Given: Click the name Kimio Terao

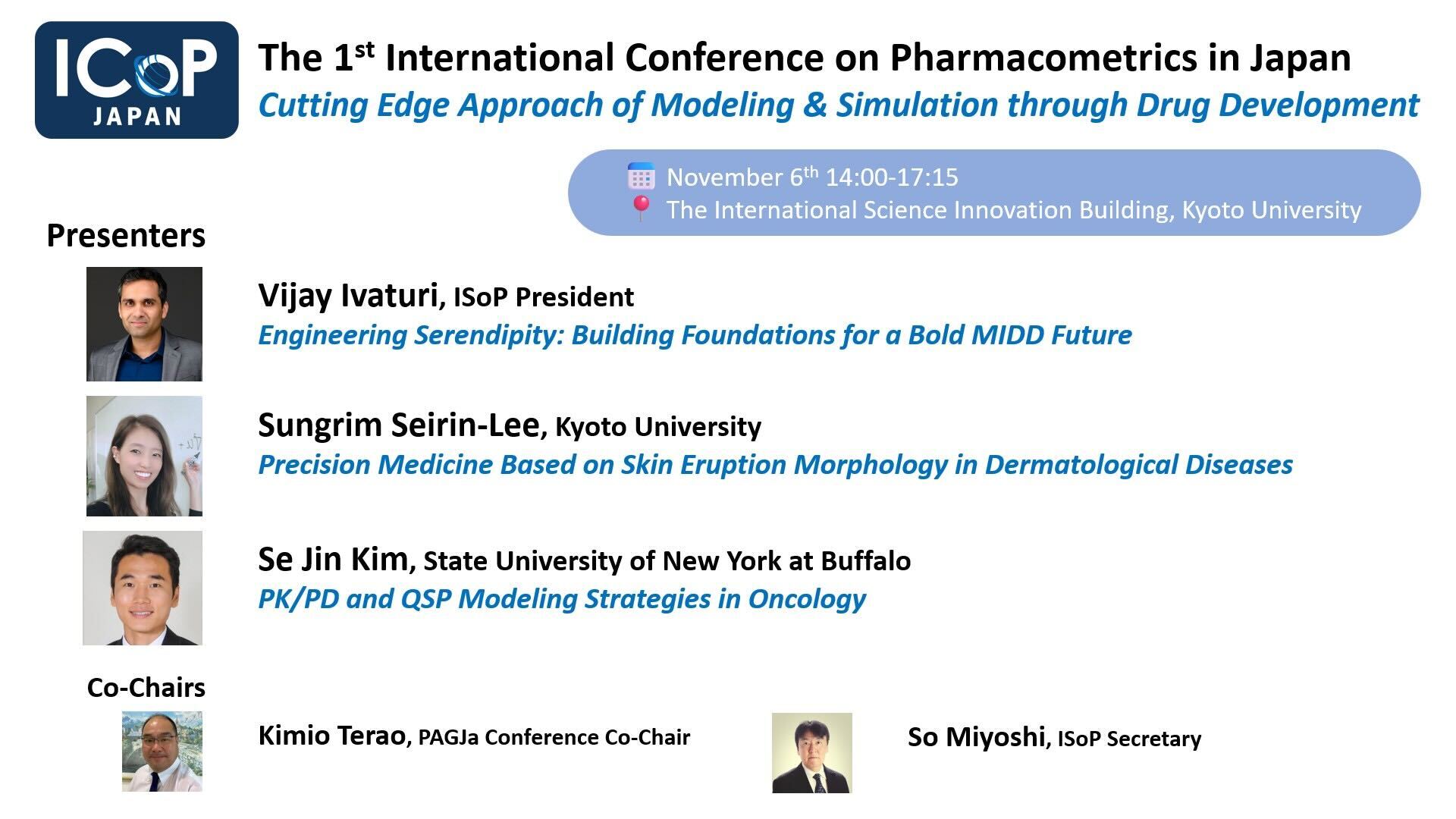Looking at the screenshot, I should coord(331,736).
